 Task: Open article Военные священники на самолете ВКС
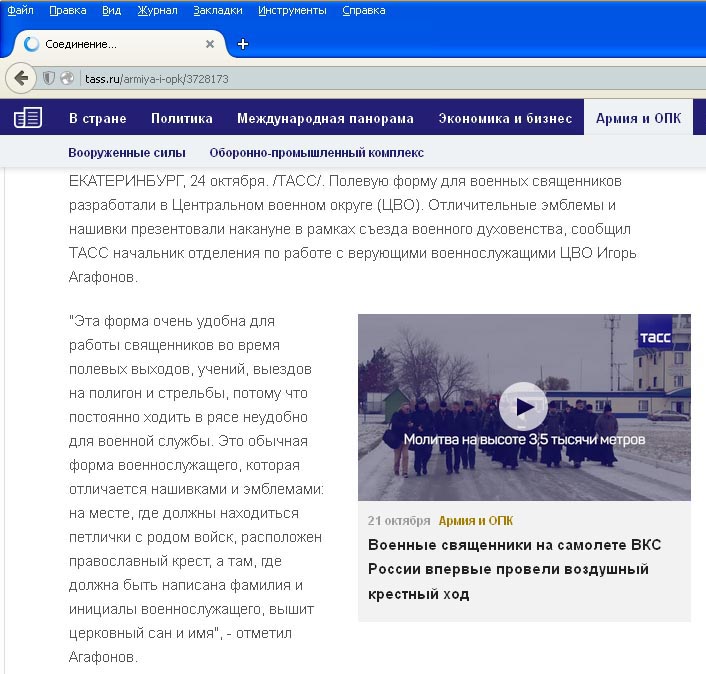[514, 569]
